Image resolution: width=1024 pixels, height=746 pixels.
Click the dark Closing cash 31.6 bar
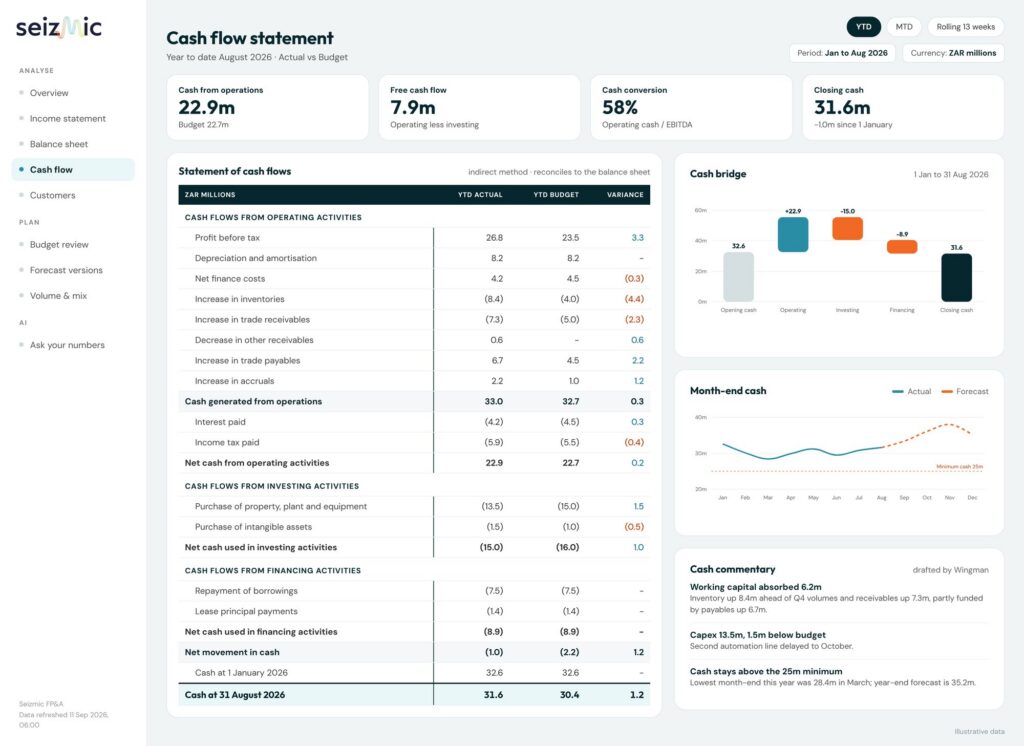coord(956,278)
